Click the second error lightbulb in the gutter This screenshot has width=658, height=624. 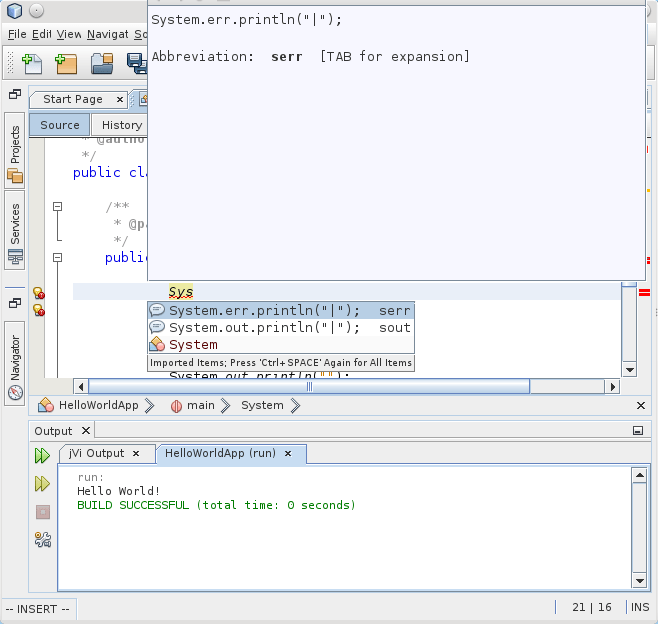pos(39,310)
